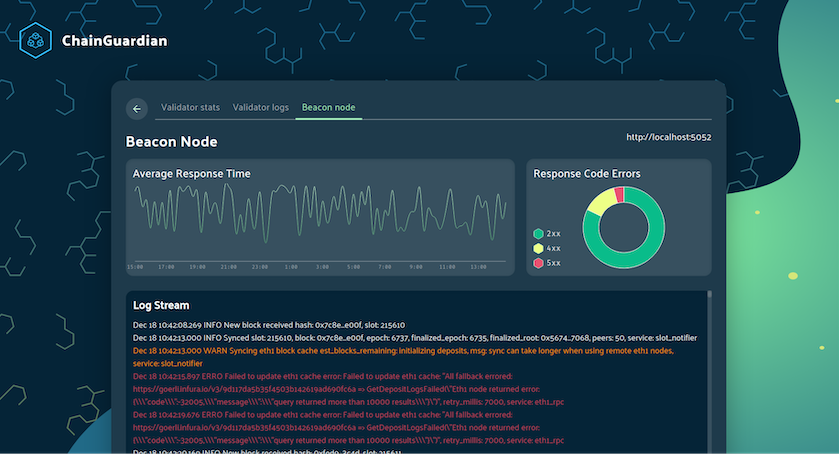Click the 10:42:08.269 INFO New block received log line
This screenshot has width=839, height=454.
click(x=269, y=325)
